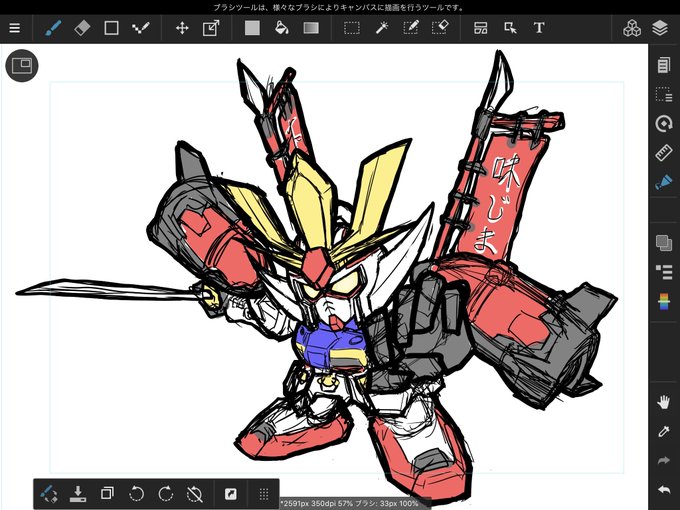Open the Layers panel

(660, 28)
